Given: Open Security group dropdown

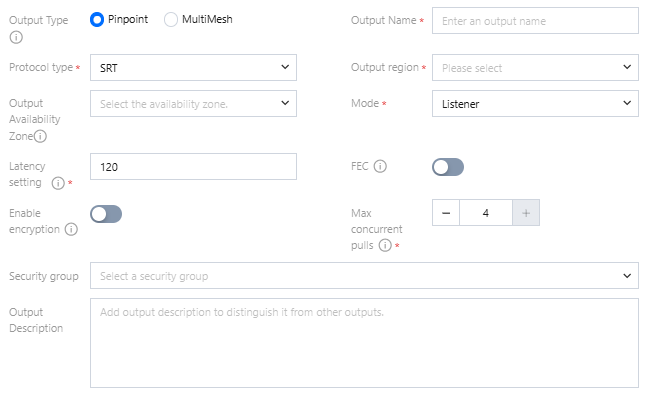Looking at the screenshot, I should click(364, 275).
